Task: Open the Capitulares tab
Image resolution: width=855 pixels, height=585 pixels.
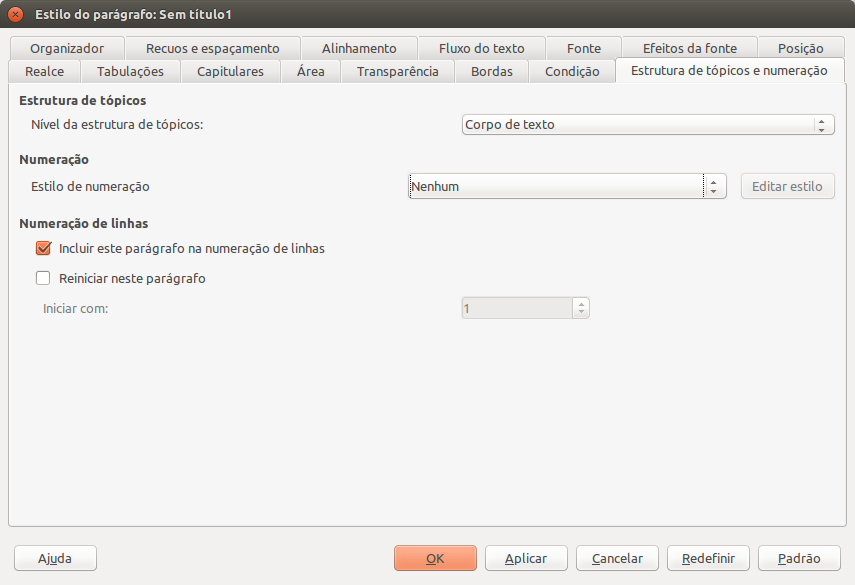Action: tap(230, 71)
